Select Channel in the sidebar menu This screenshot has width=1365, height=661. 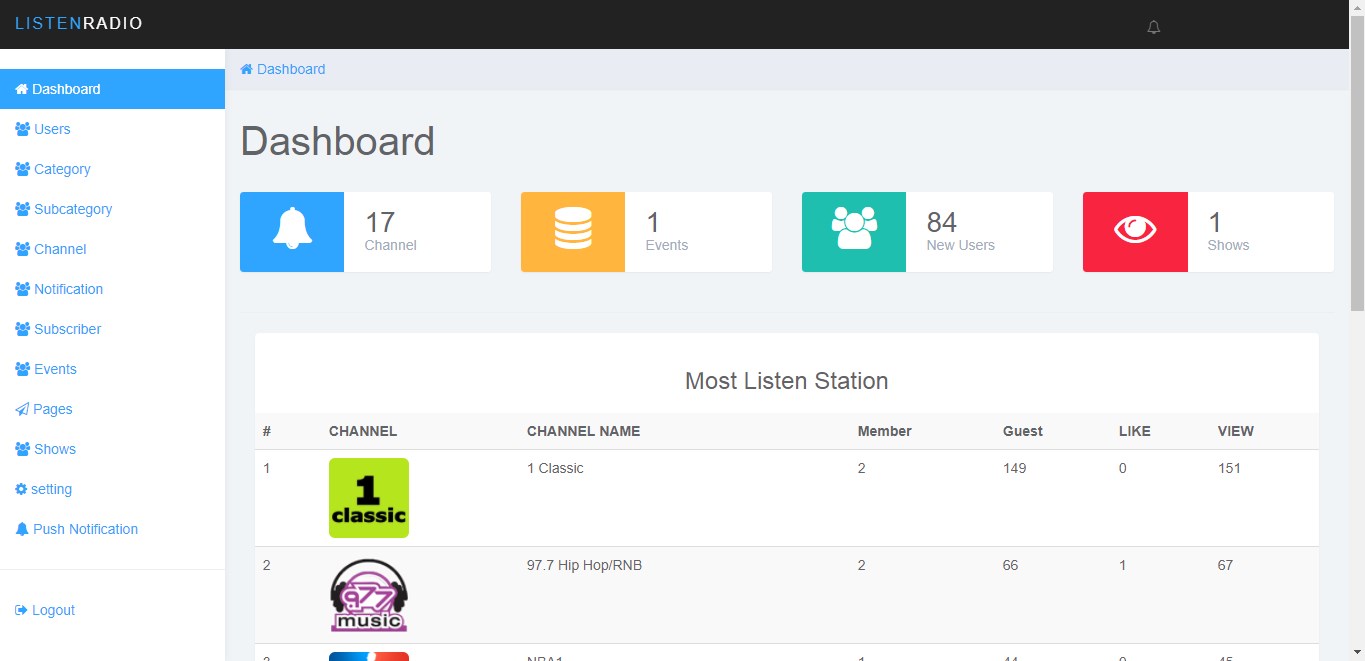coord(58,249)
